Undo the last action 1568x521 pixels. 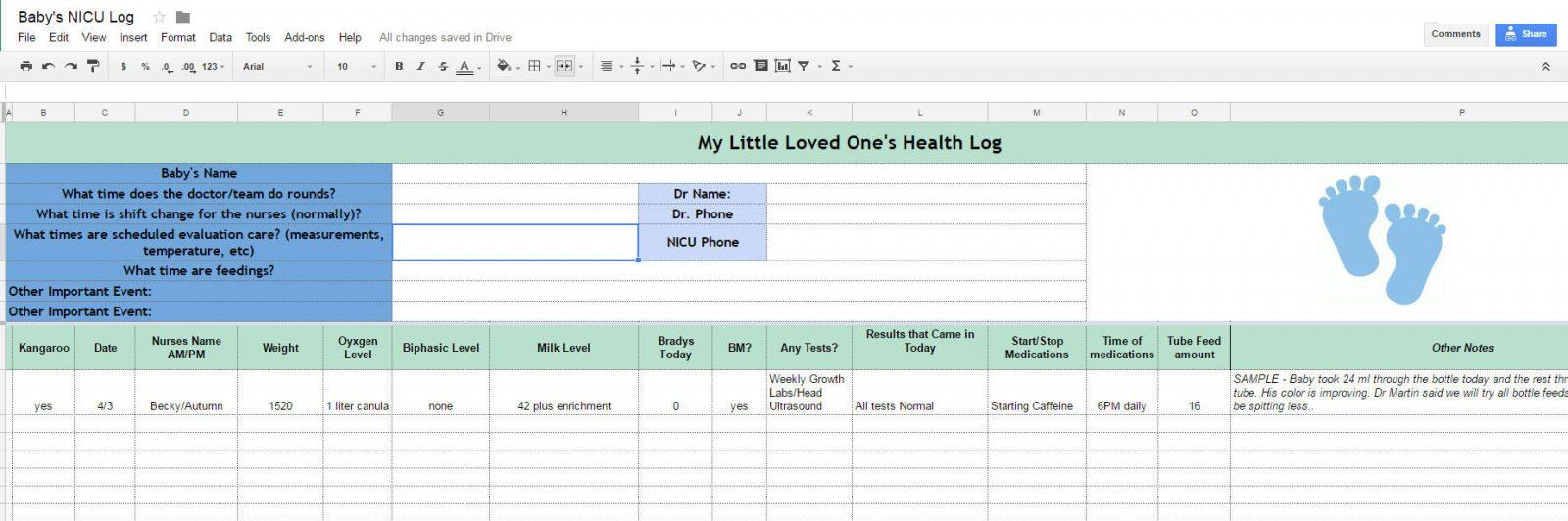(48, 67)
